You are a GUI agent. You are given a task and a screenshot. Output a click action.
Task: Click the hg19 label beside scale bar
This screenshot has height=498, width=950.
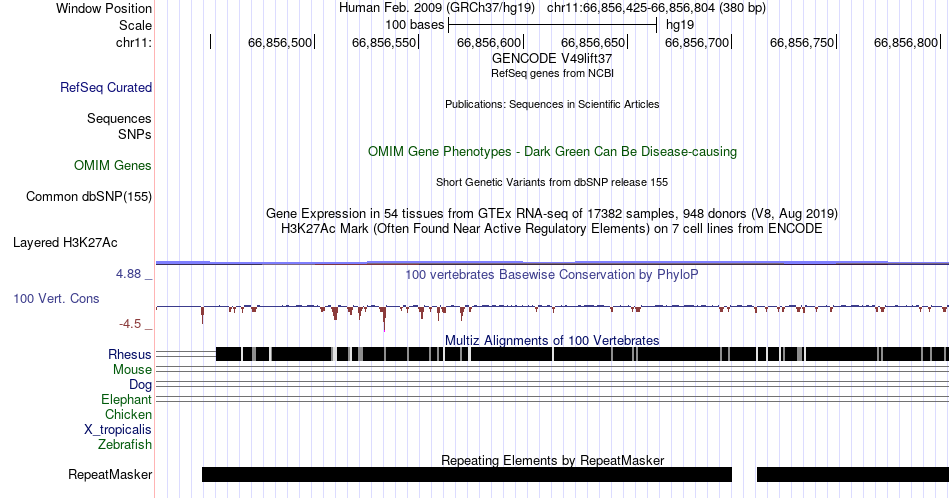[x=680, y=25]
